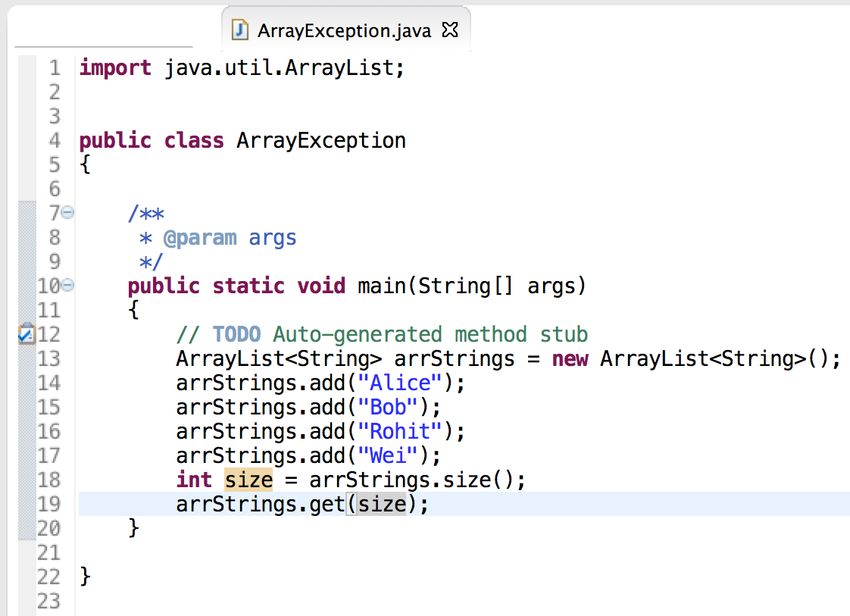Click the string "Bob" on line 15
This screenshot has height=616, width=850.
388,407
